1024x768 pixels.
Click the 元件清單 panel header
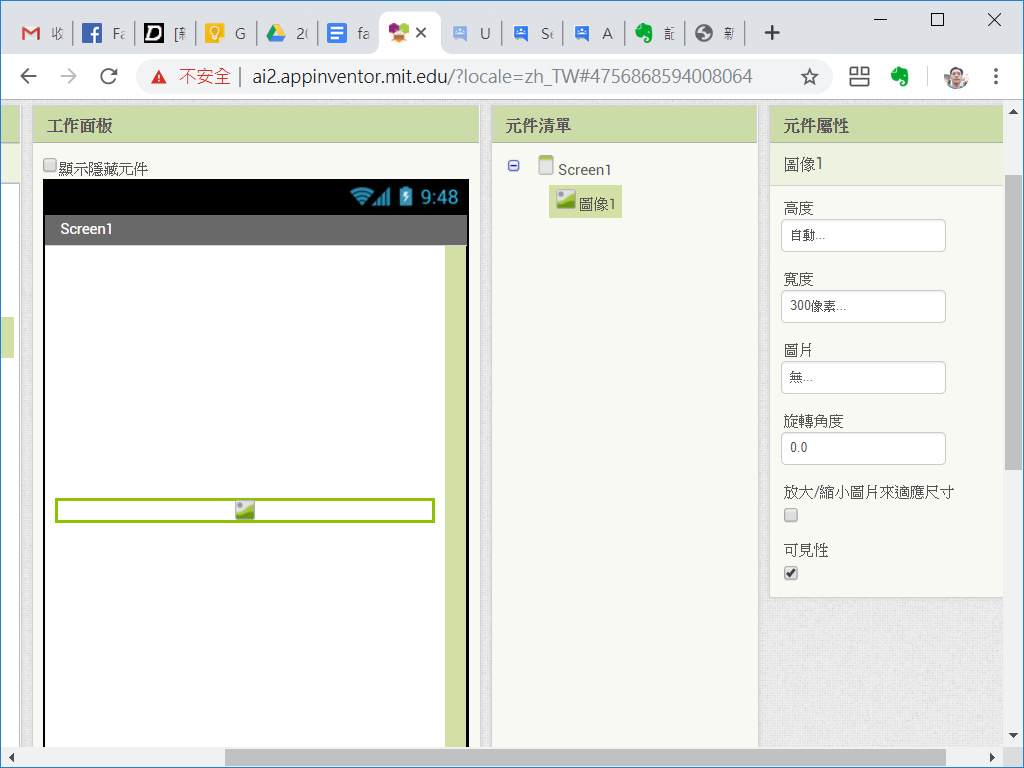pos(624,125)
